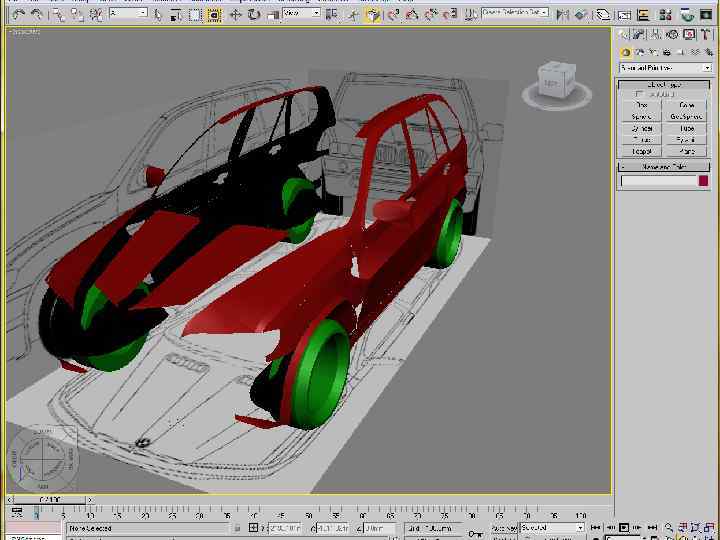The image size is (720, 540).
Task: Click the red object color swatch
Action: (703, 181)
